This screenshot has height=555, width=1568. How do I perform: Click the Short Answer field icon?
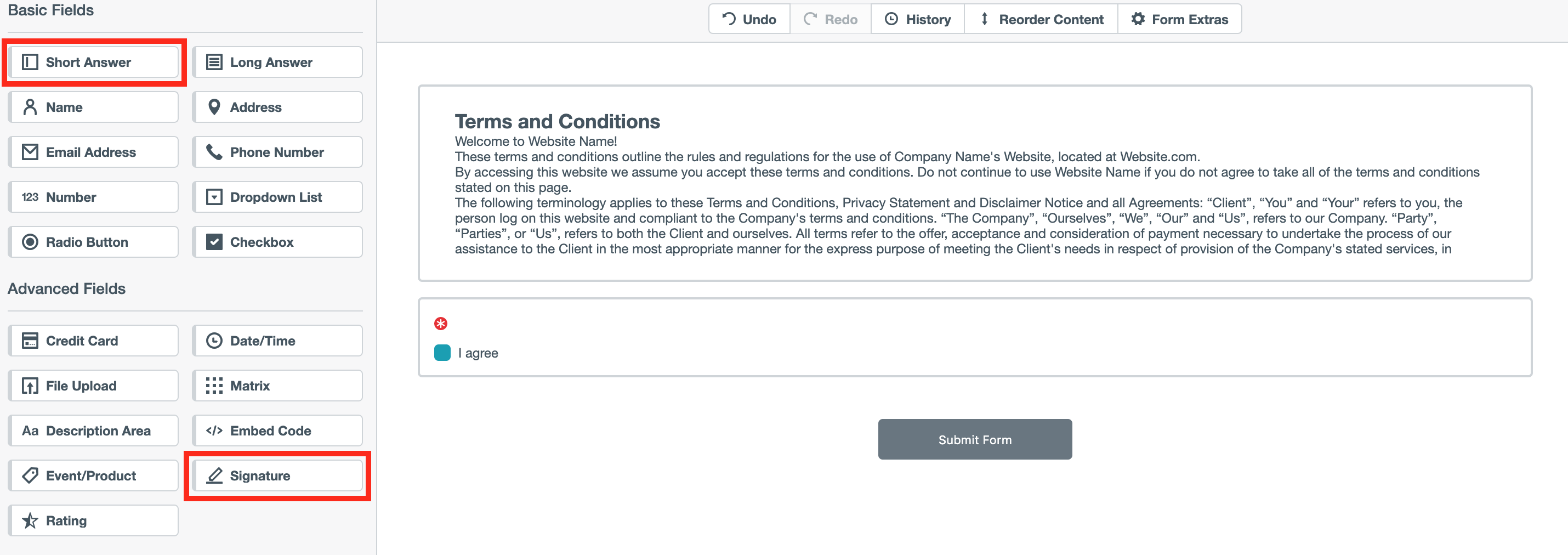[30, 62]
